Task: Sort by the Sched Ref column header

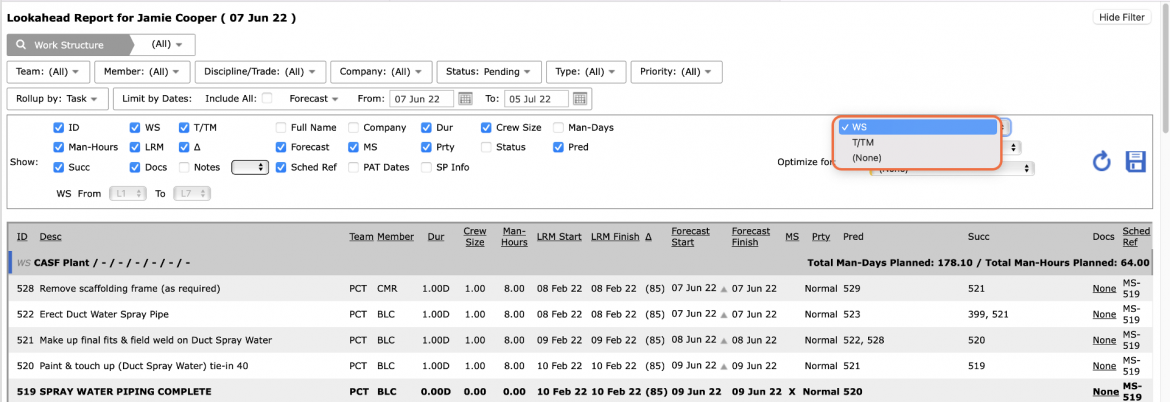Action: pyautogui.click(x=1136, y=236)
